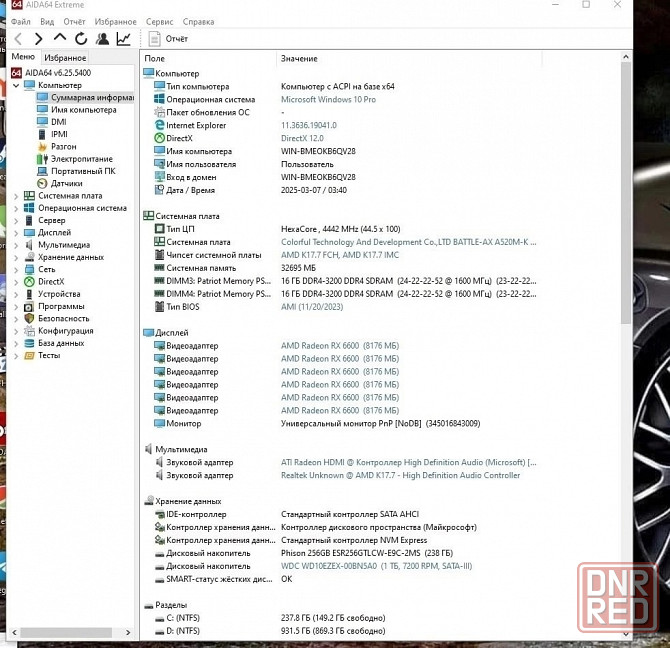Refresh the AIDA64 page
The height and width of the screenshot is (648, 670).
click(81, 39)
